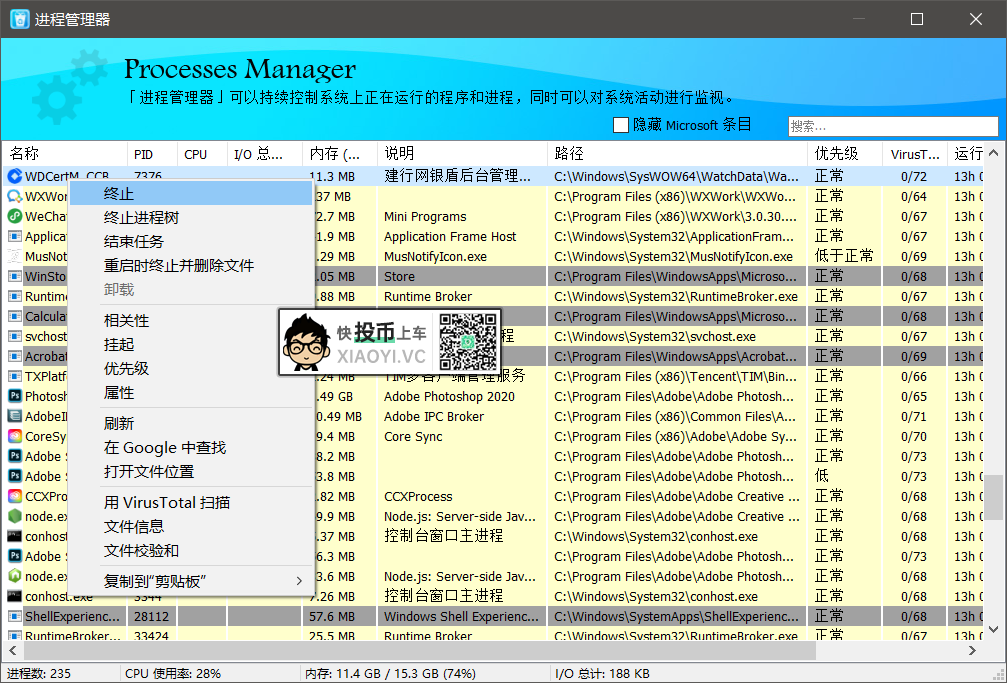Click the horizontal scrollbar thumb
Viewport: 1007px width, 683px height.
(419, 650)
